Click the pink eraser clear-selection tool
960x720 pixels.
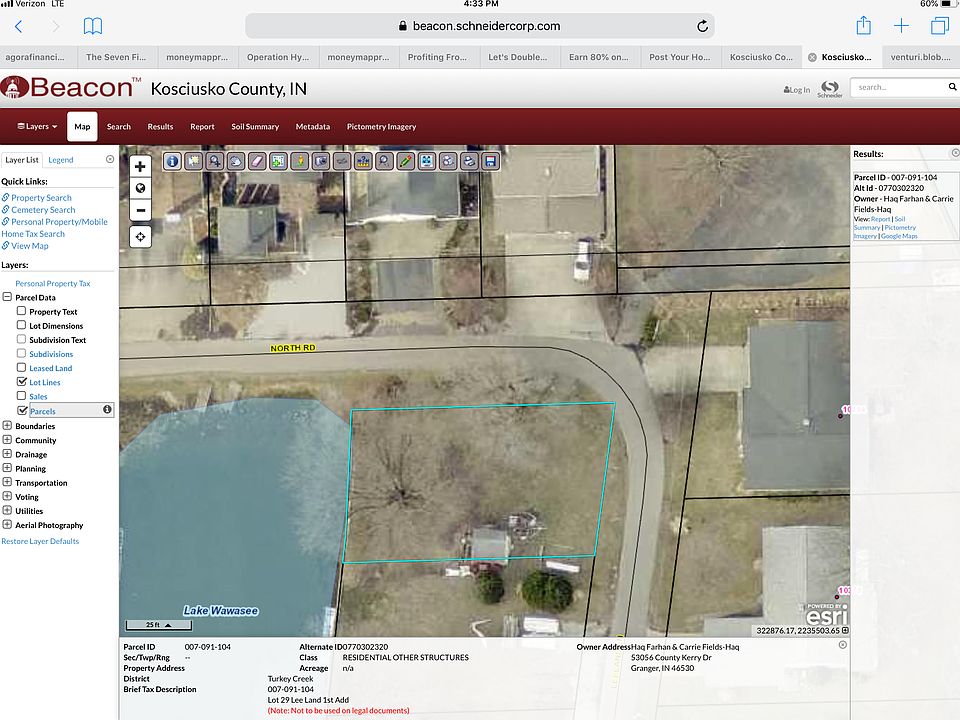tap(257, 161)
